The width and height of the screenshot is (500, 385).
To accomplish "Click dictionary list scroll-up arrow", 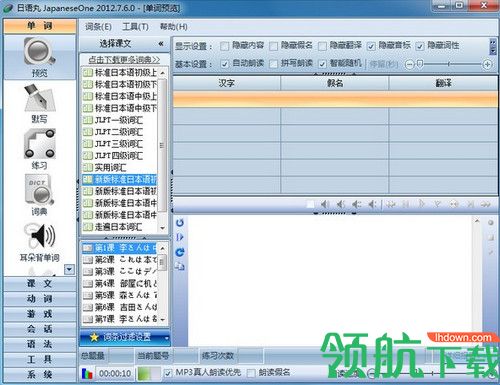I will click(163, 73).
